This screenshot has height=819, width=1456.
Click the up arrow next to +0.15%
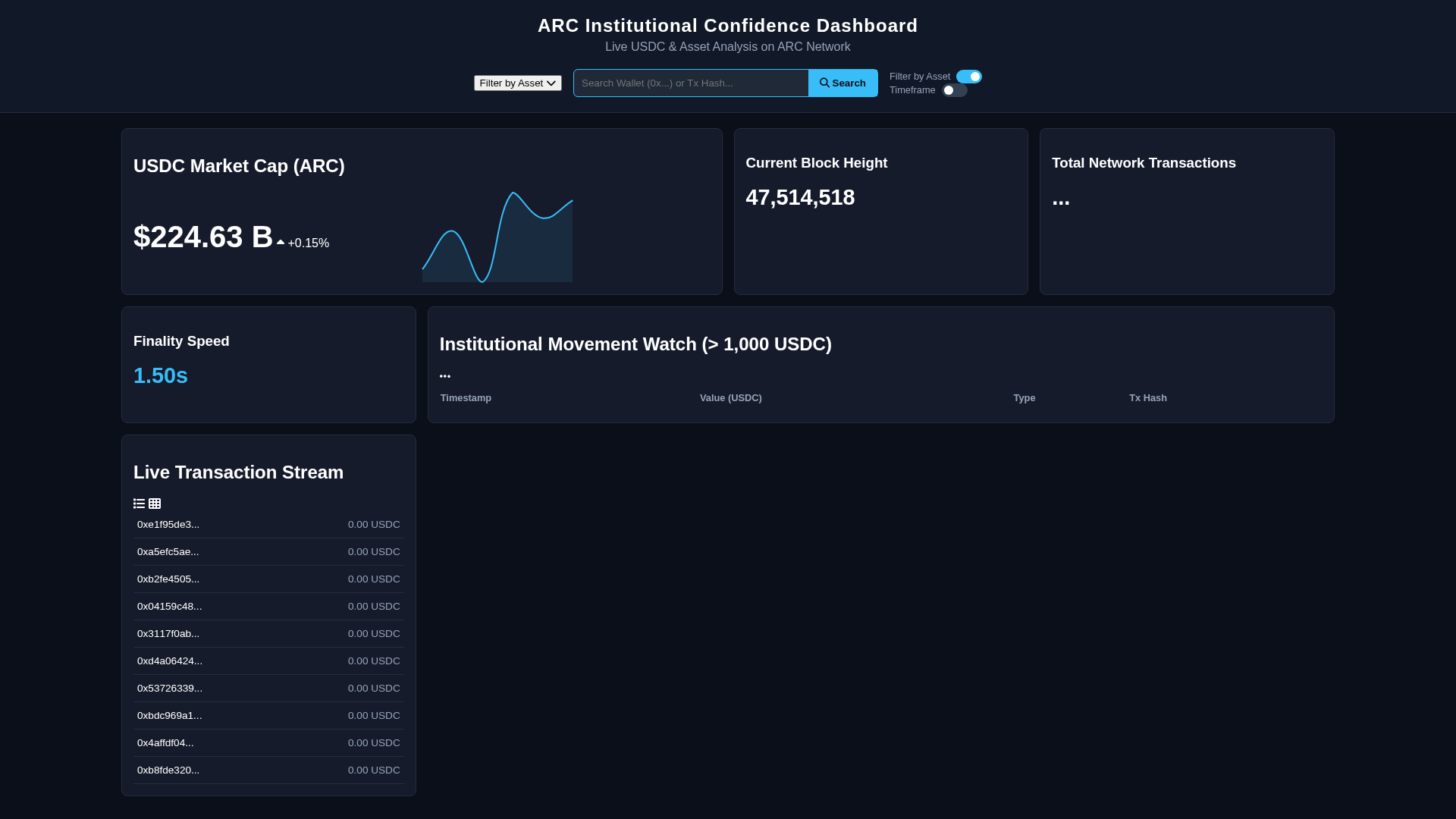click(x=281, y=243)
